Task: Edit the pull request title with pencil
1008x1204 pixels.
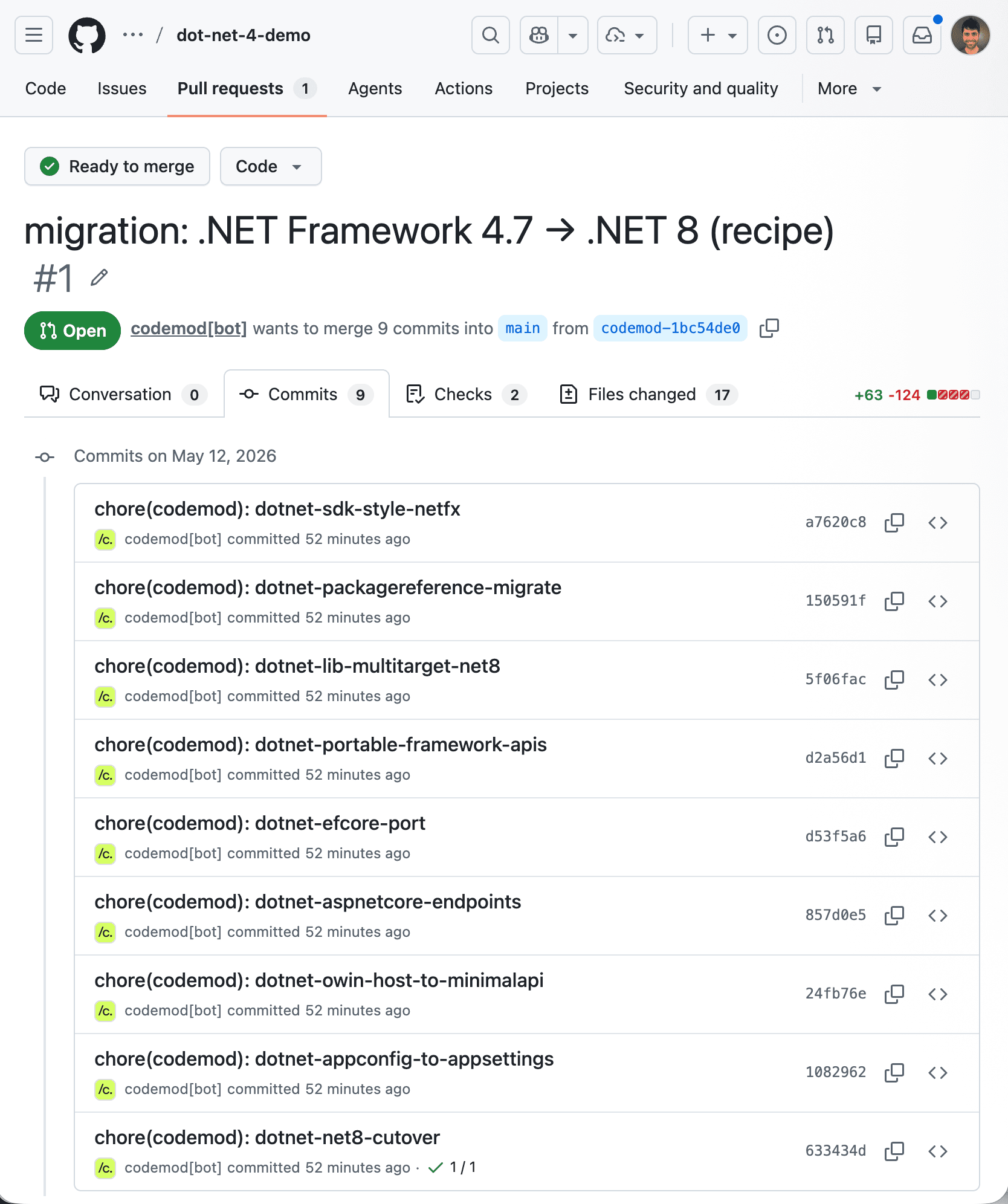Action: coord(99,278)
